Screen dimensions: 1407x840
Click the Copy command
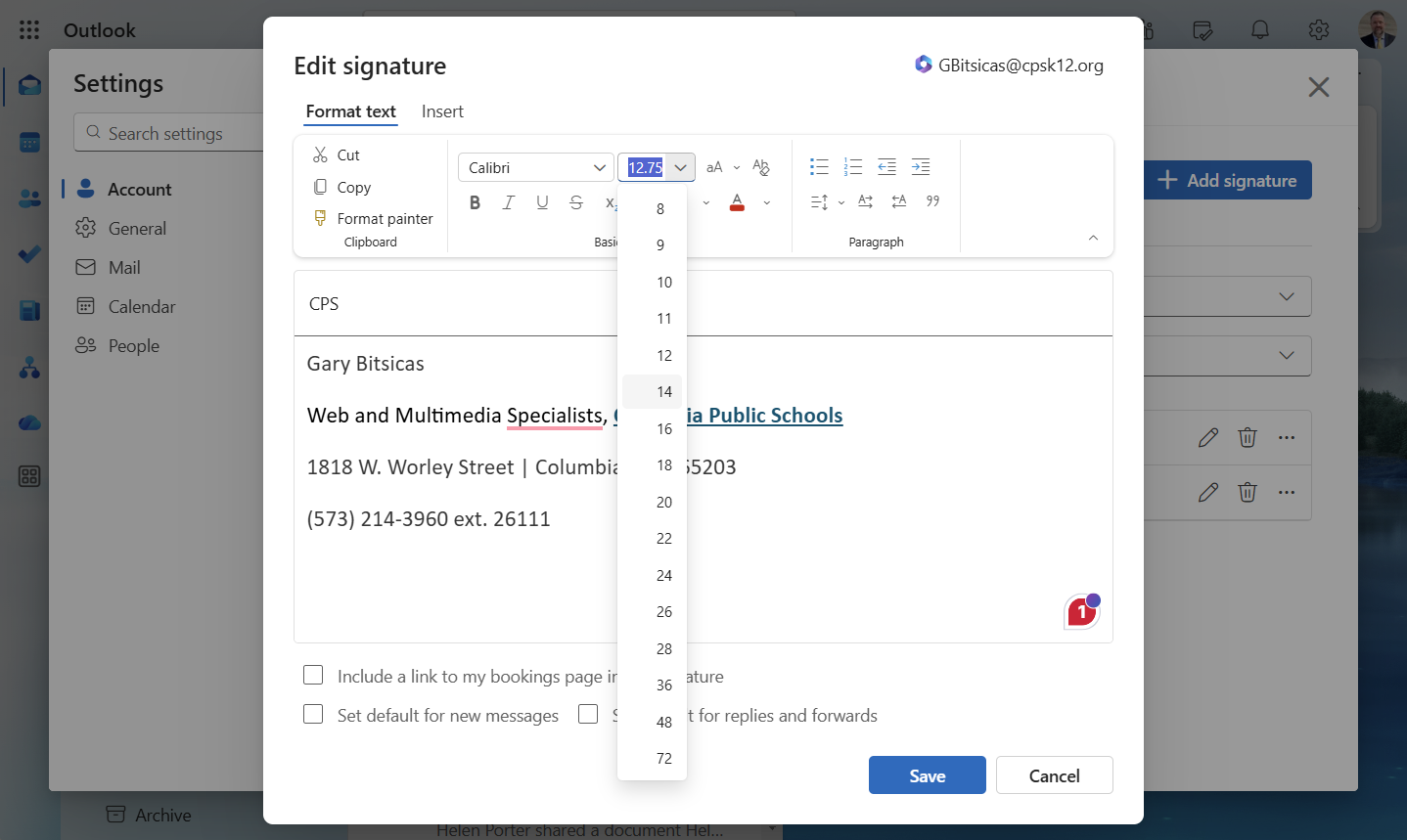coord(342,187)
